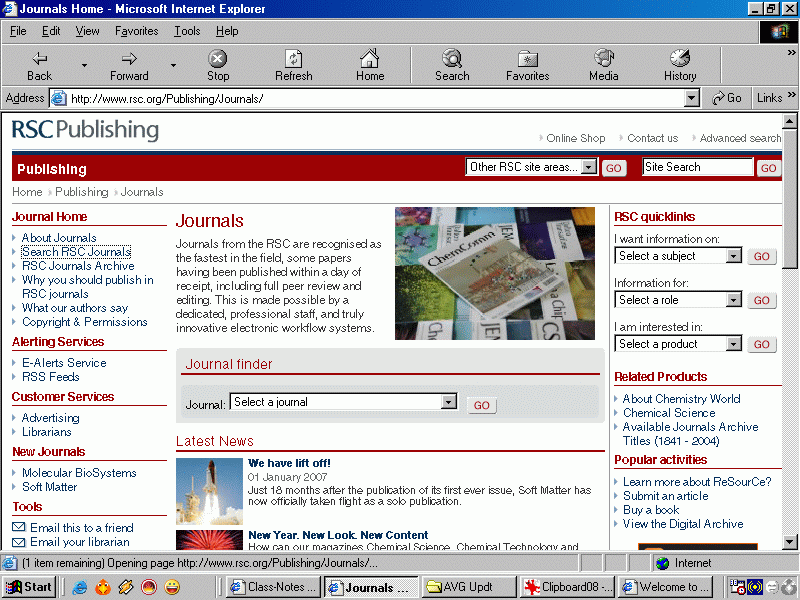Expand the Back history dropdown arrow
The width and height of the screenshot is (800, 600).
tap(84, 65)
